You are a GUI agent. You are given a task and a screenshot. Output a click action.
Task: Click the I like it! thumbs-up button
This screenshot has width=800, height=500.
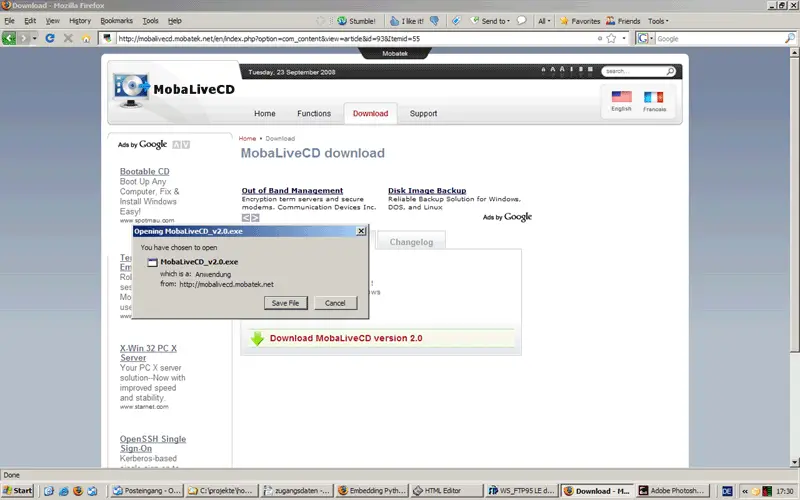tap(407, 21)
